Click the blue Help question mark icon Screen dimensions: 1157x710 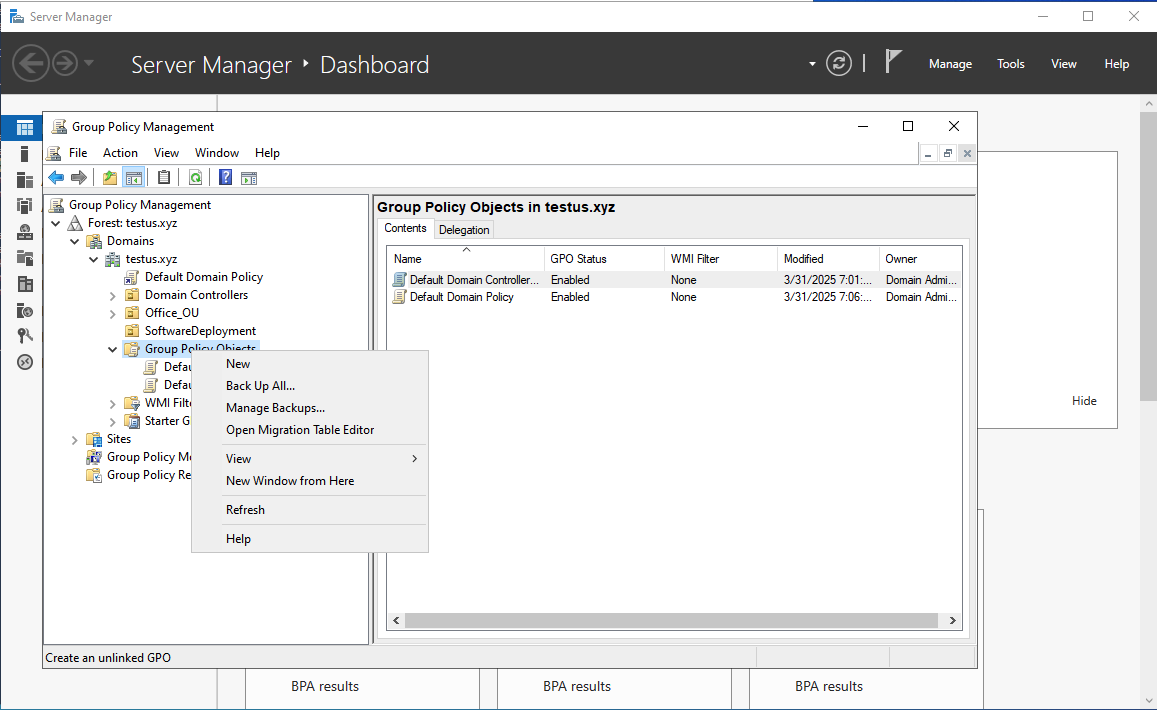pyautogui.click(x=226, y=178)
